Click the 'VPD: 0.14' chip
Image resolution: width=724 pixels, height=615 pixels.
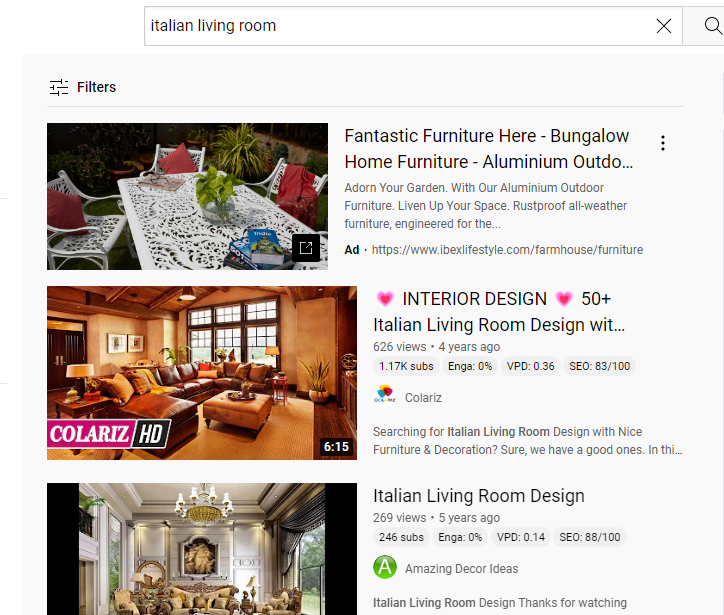[521, 537]
